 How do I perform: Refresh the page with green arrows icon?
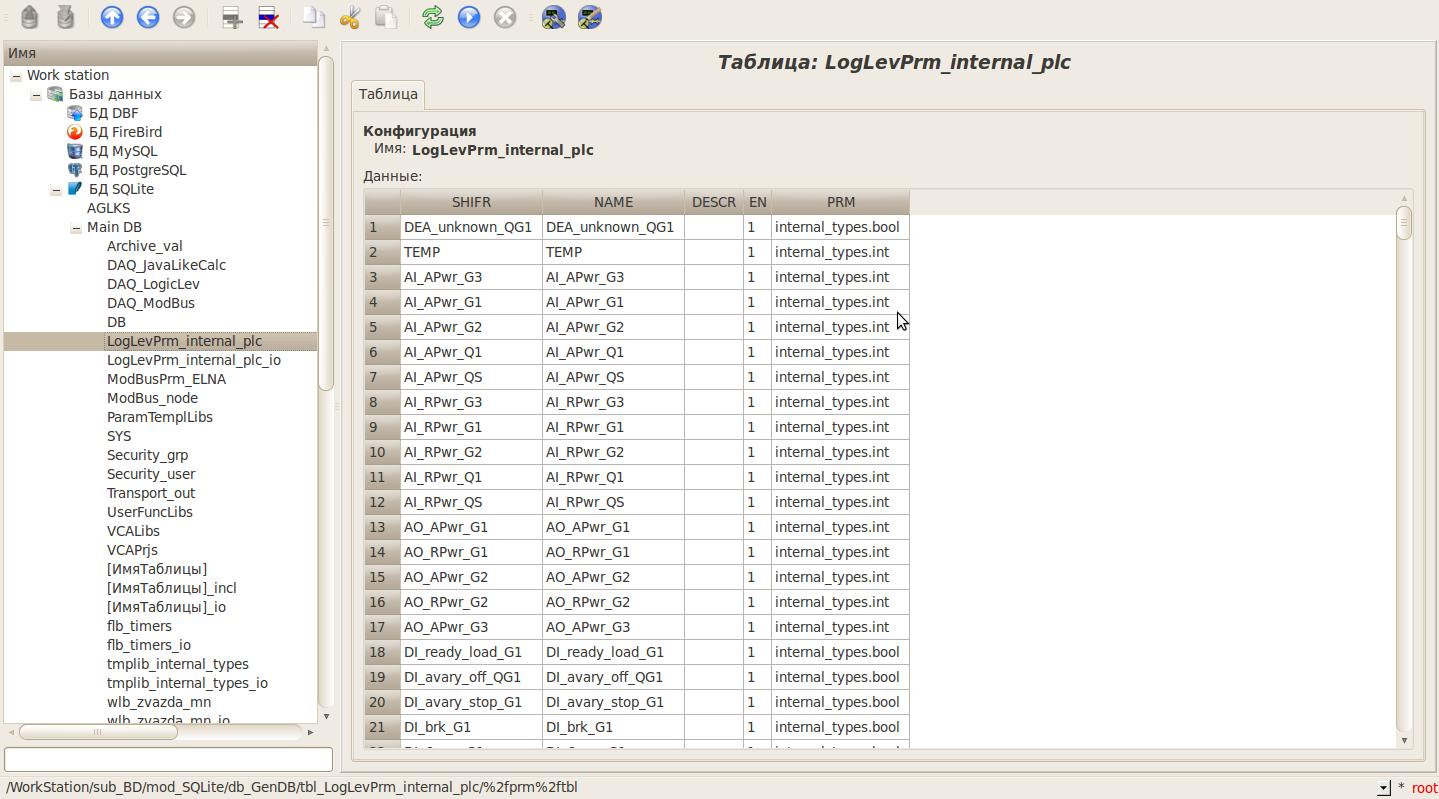click(433, 17)
